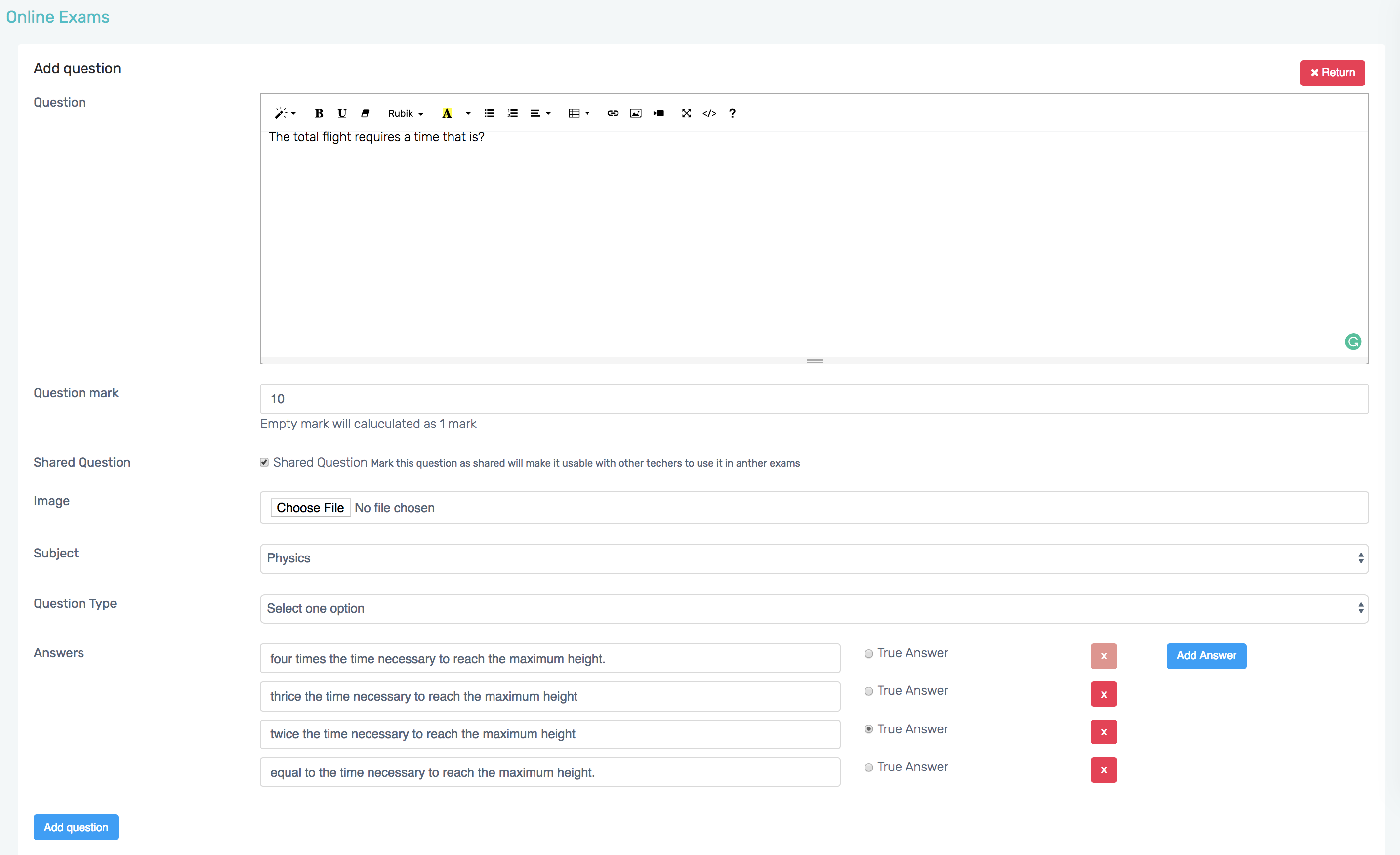Click the red Return button
The image size is (1400, 855).
pos(1332,73)
